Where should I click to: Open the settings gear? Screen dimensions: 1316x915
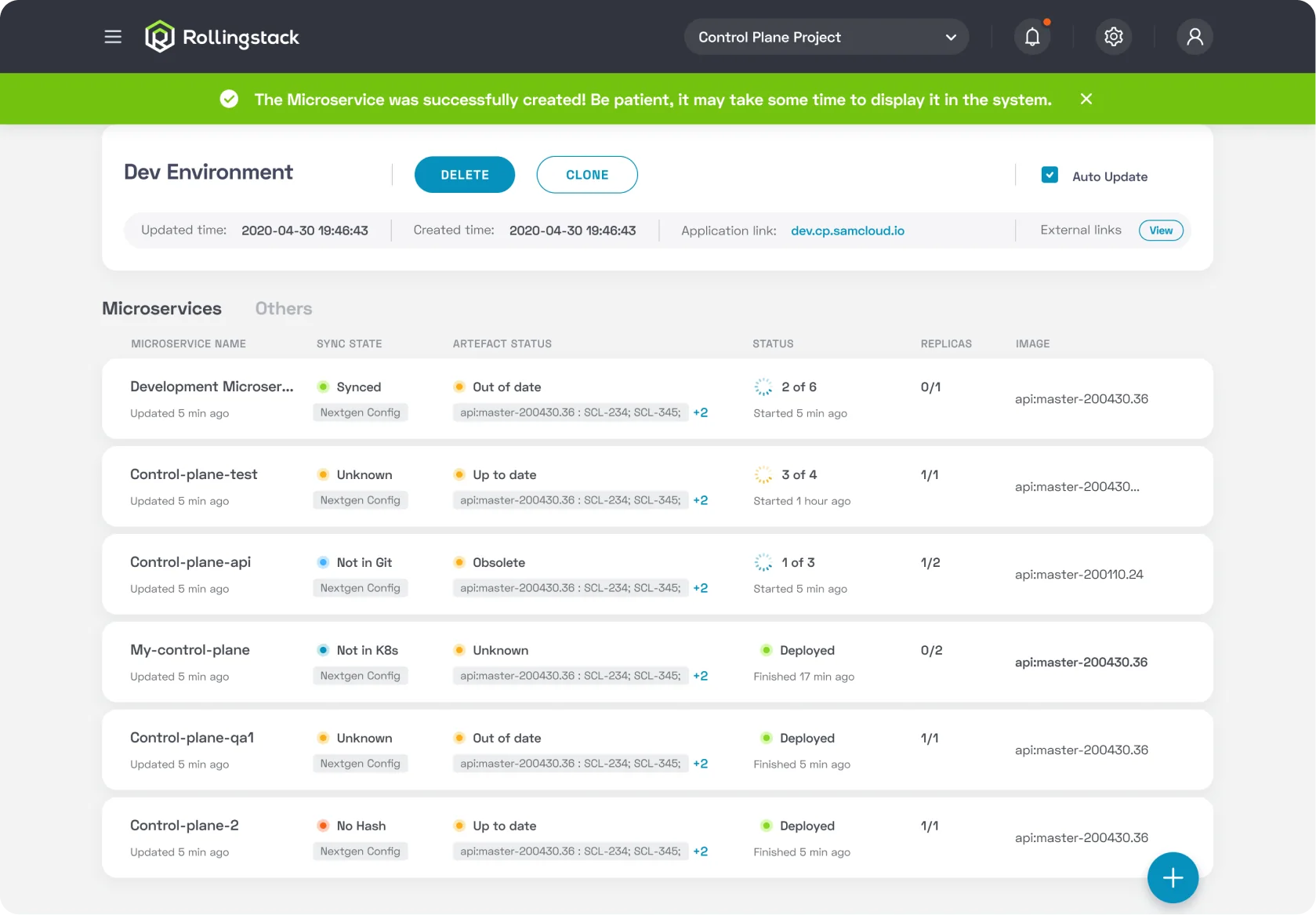[1114, 37]
